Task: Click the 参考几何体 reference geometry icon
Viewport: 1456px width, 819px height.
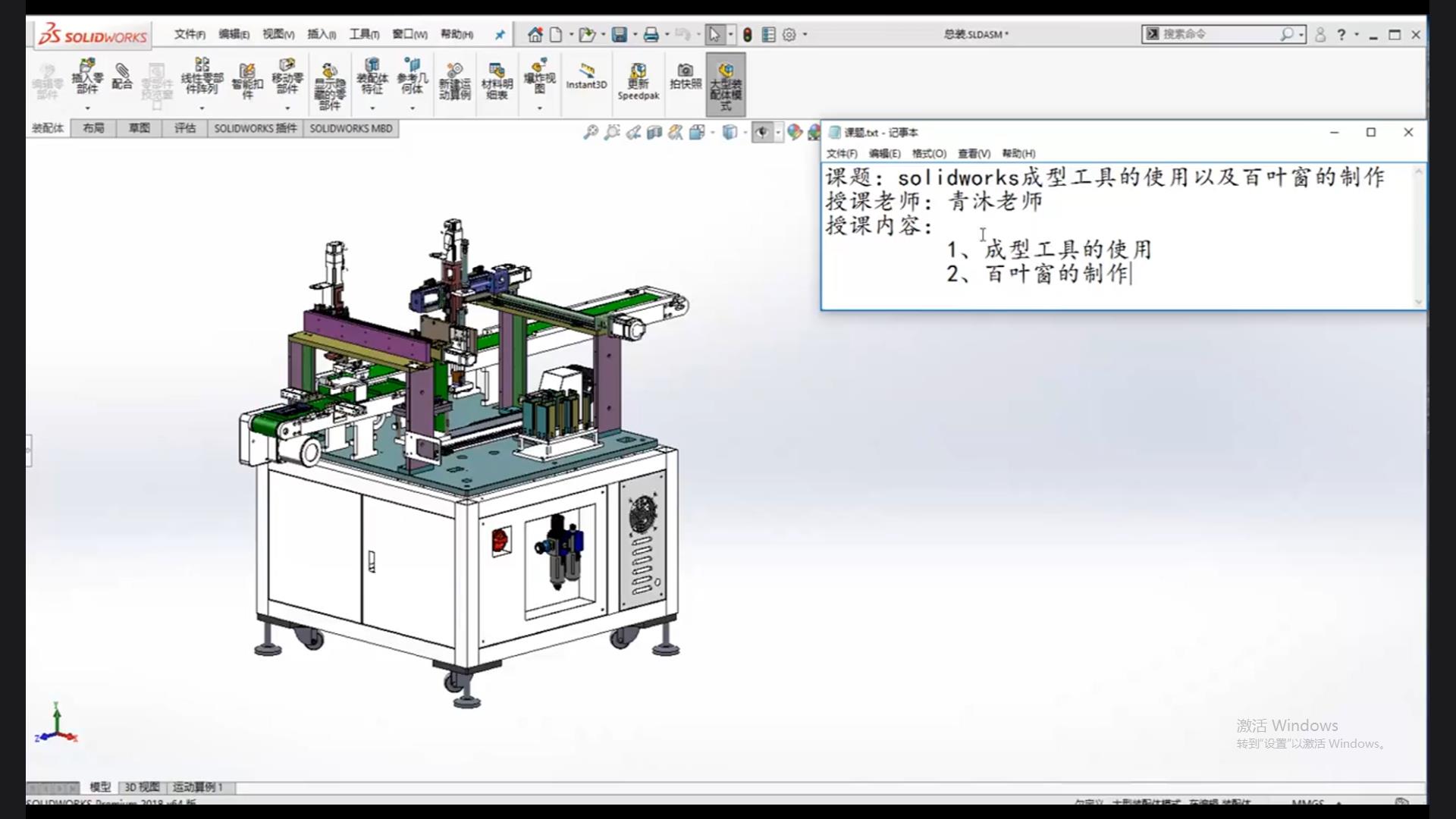Action: 413,76
